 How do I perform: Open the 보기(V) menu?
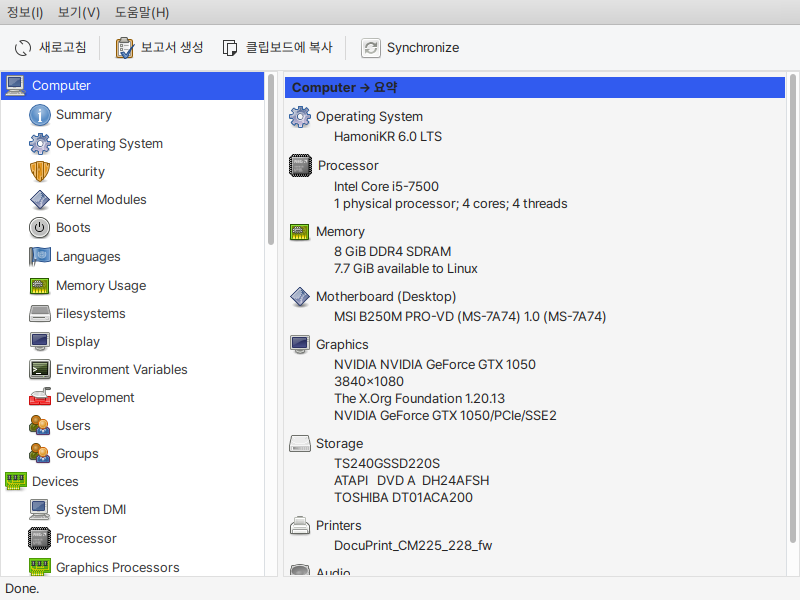[x=79, y=13]
